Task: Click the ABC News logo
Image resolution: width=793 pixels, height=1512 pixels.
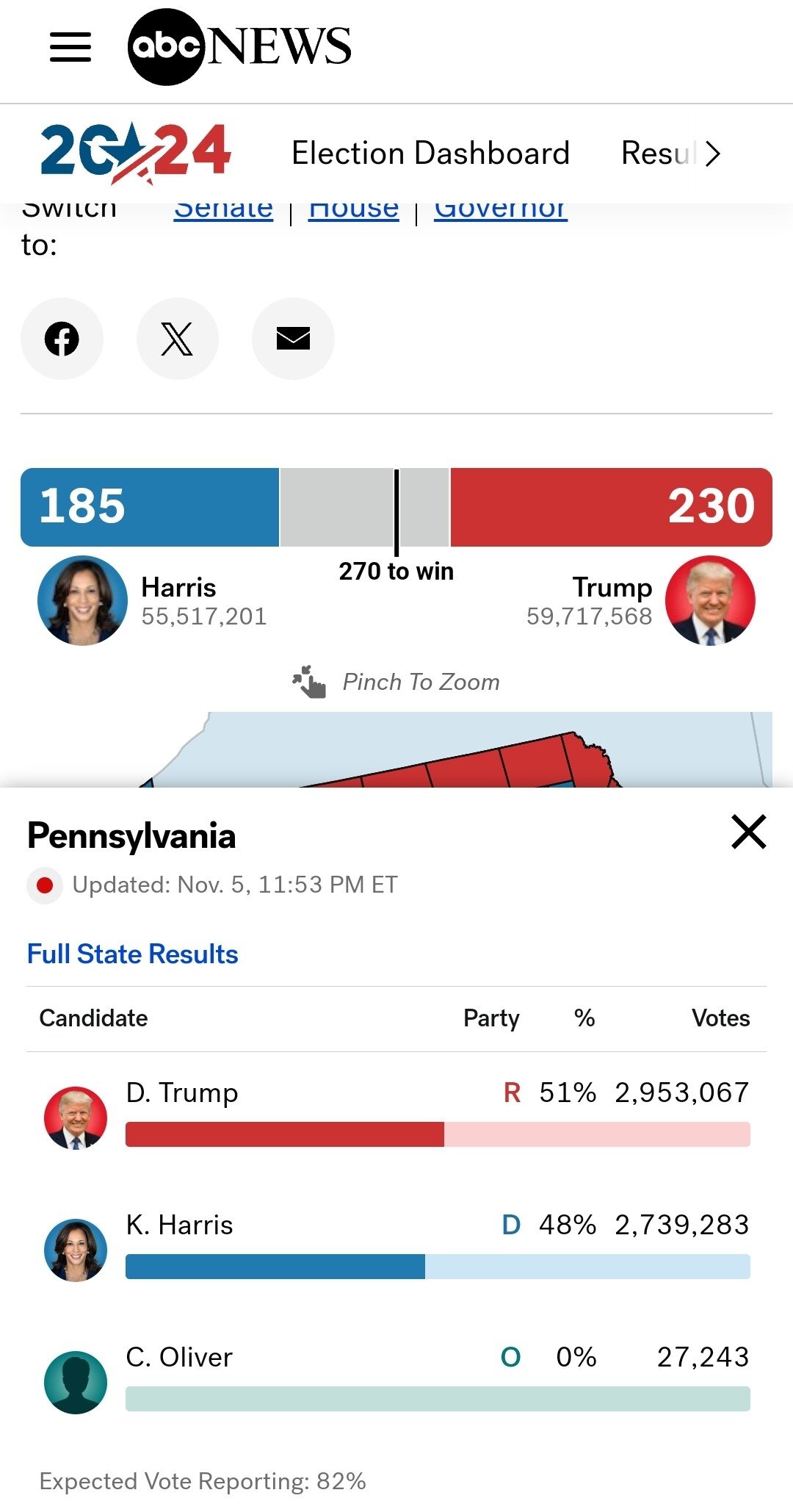Action: pos(239,47)
